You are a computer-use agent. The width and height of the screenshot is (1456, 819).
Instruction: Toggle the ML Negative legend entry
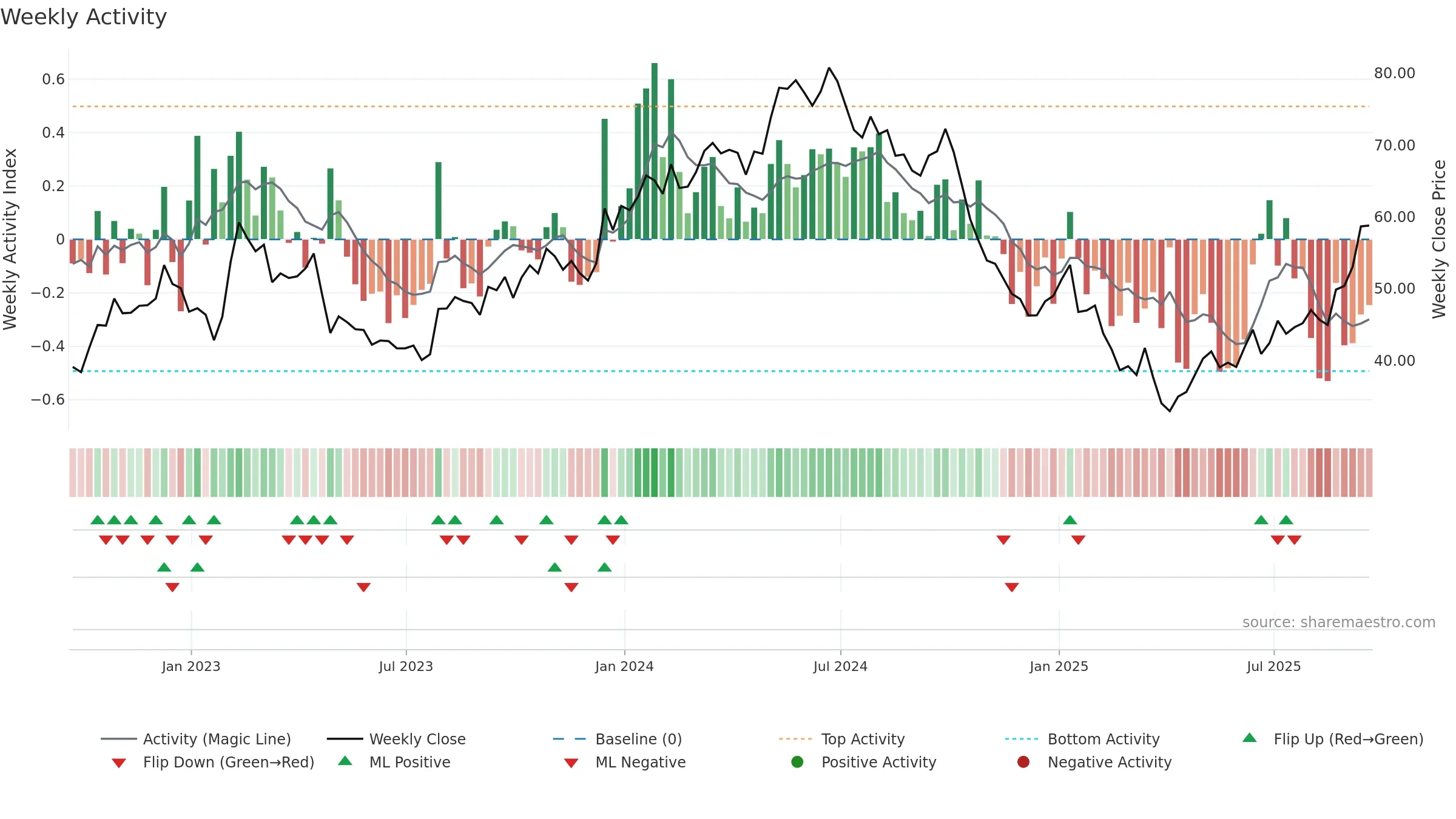625,762
